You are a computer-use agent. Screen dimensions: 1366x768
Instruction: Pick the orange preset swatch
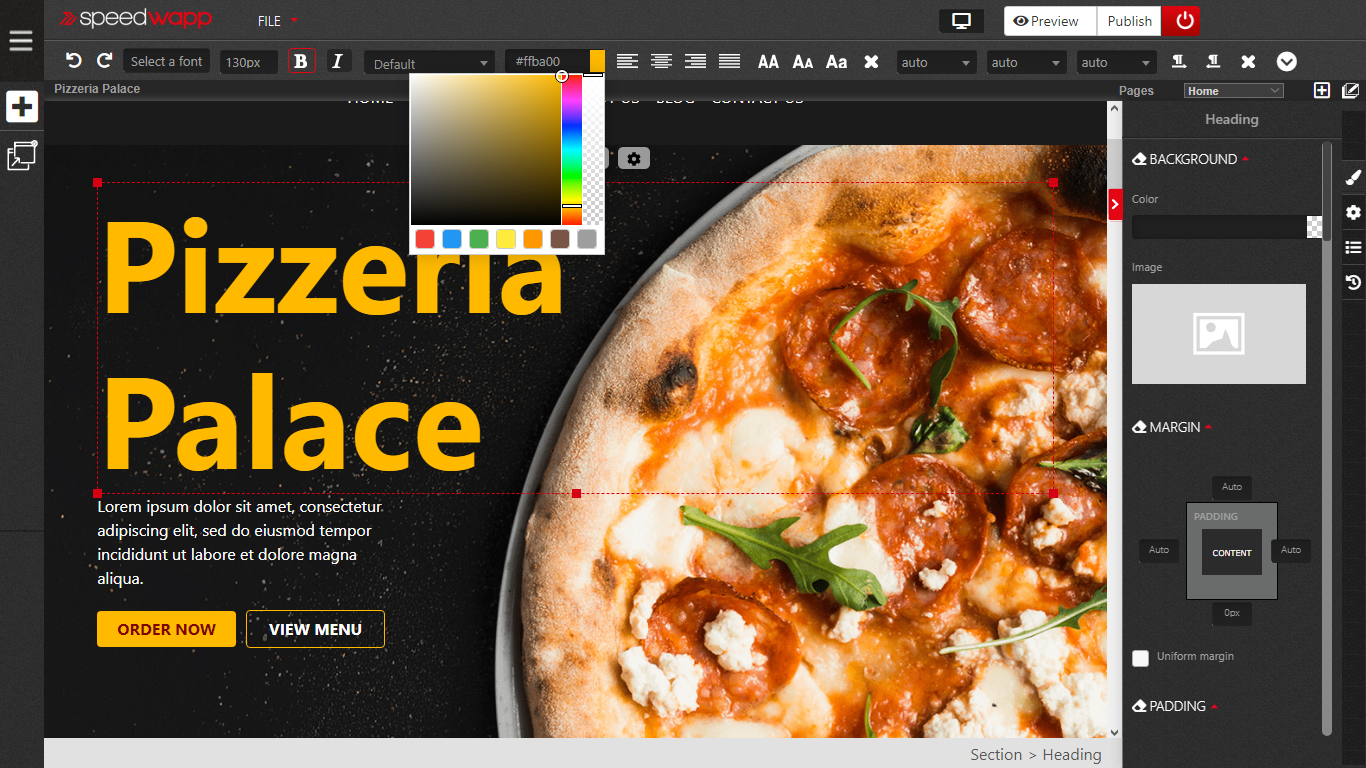(x=533, y=239)
